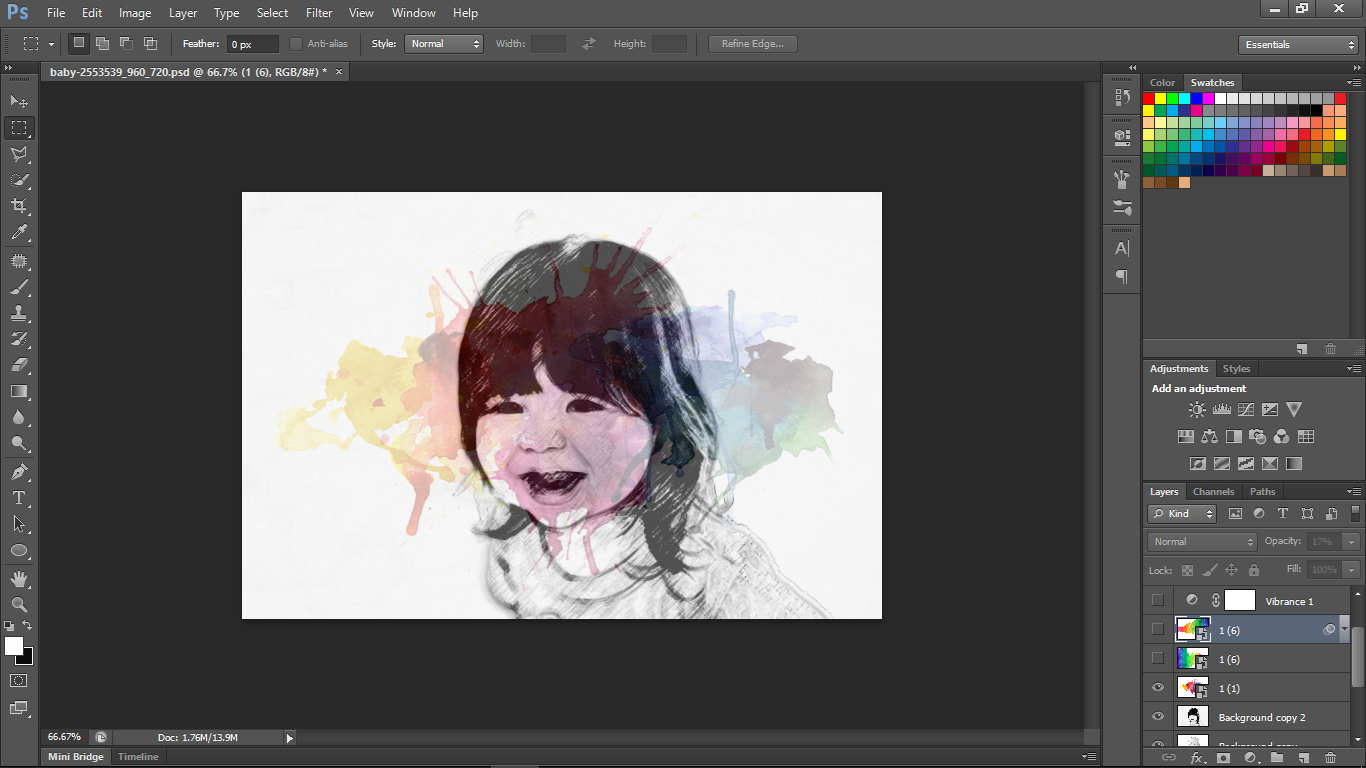Open the Essentials workspace dropdown
This screenshot has width=1366, height=768.
point(1297,45)
